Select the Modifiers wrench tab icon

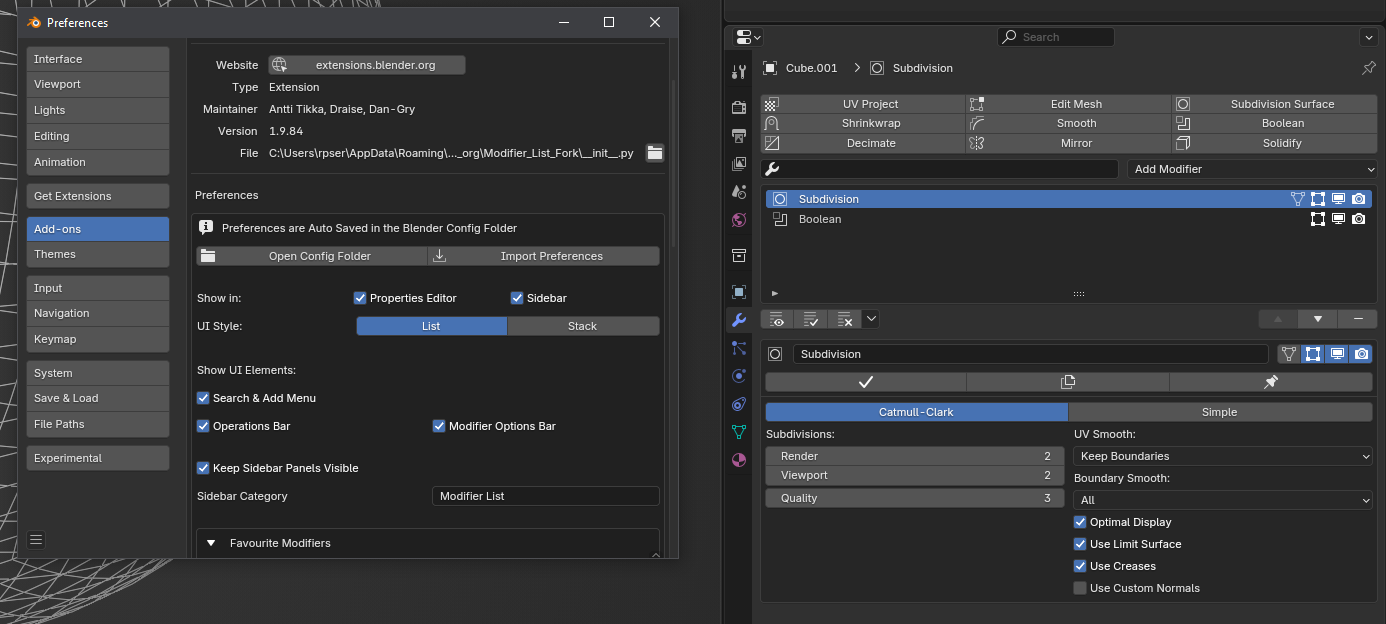pyautogui.click(x=739, y=320)
